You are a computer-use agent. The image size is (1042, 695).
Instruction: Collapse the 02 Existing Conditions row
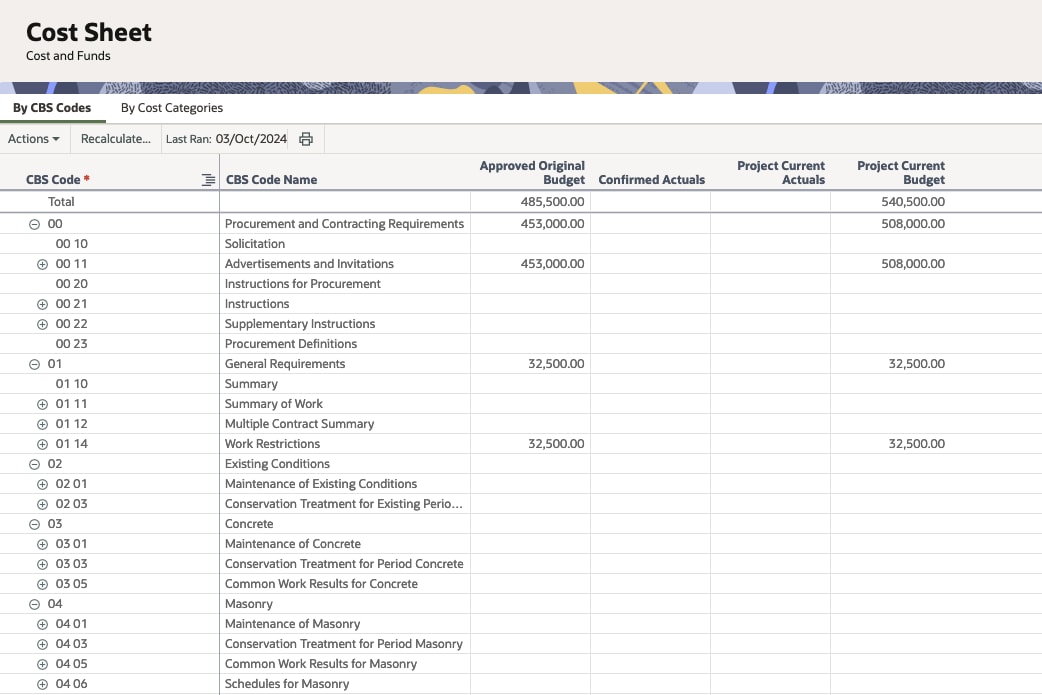tap(35, 464)
